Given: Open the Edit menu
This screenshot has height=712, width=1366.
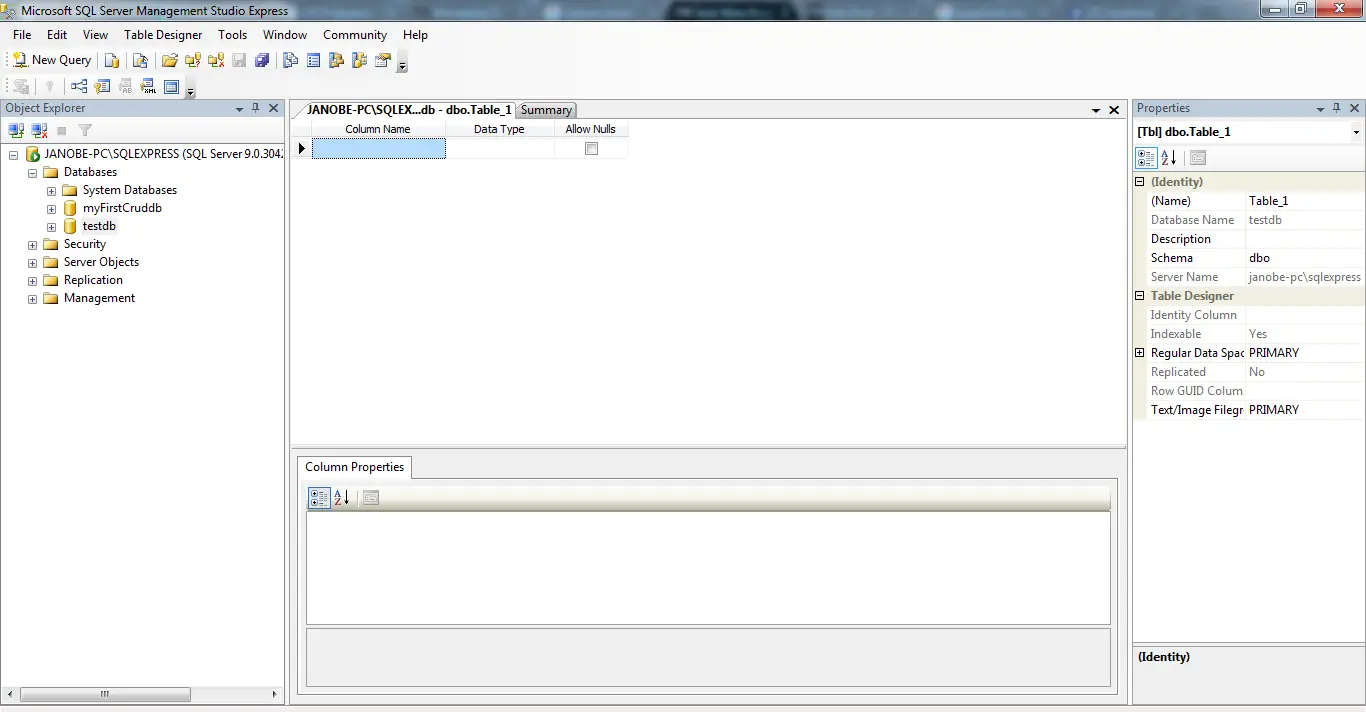Looking at the screenshot, I should tap(57, 35).
